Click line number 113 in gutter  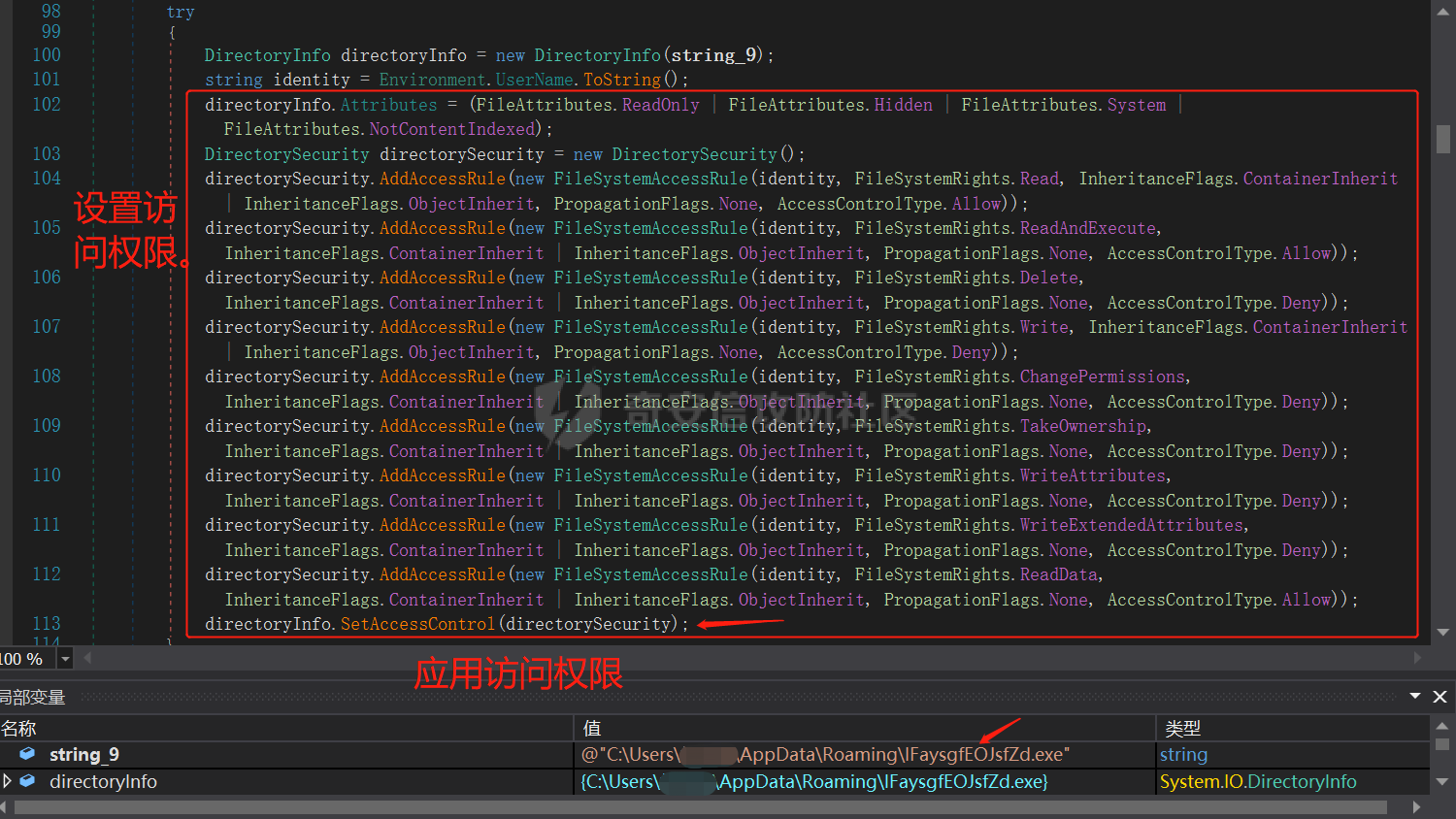click(47, 624)
